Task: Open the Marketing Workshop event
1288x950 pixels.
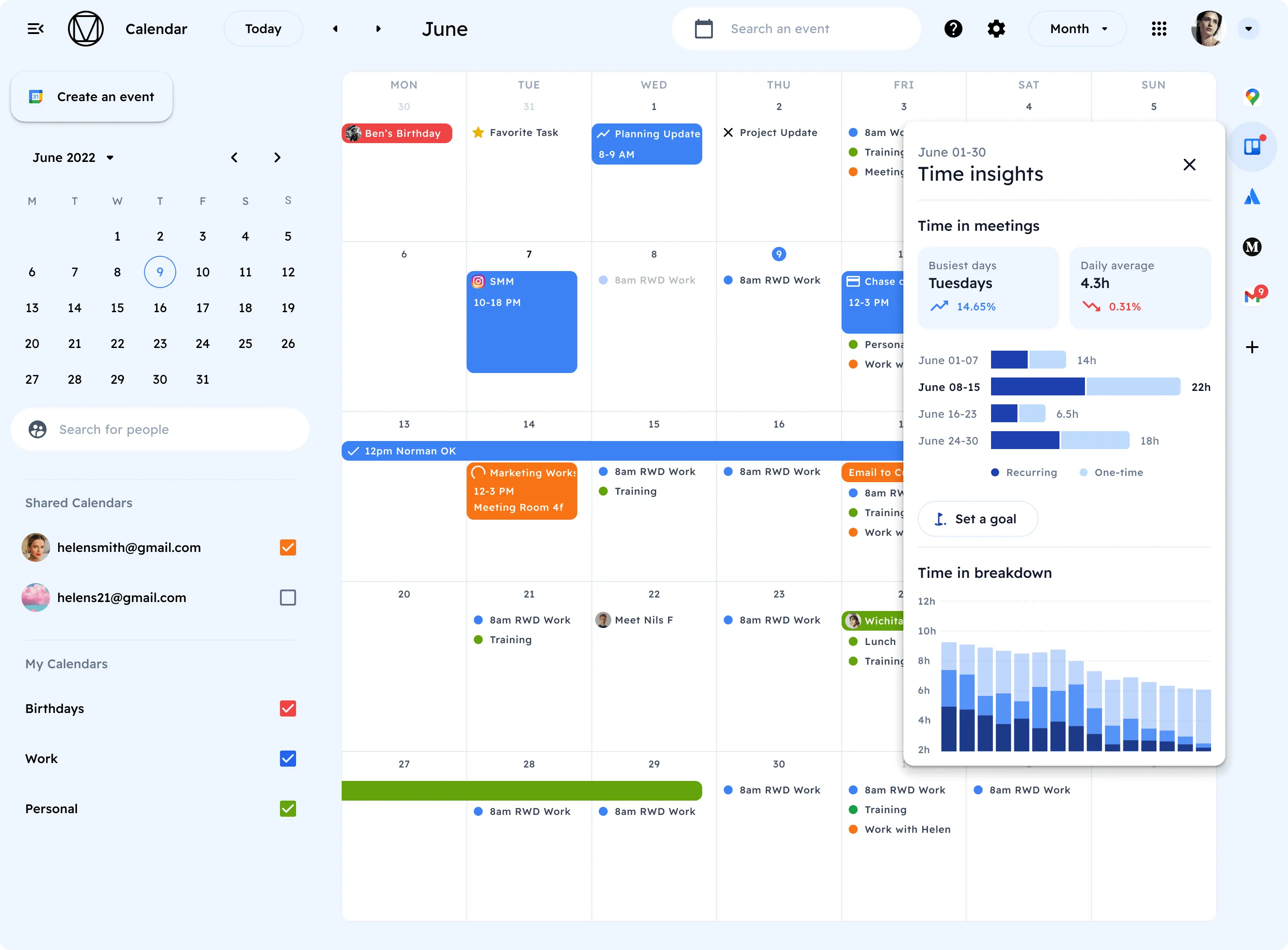Action: point(521,491)
